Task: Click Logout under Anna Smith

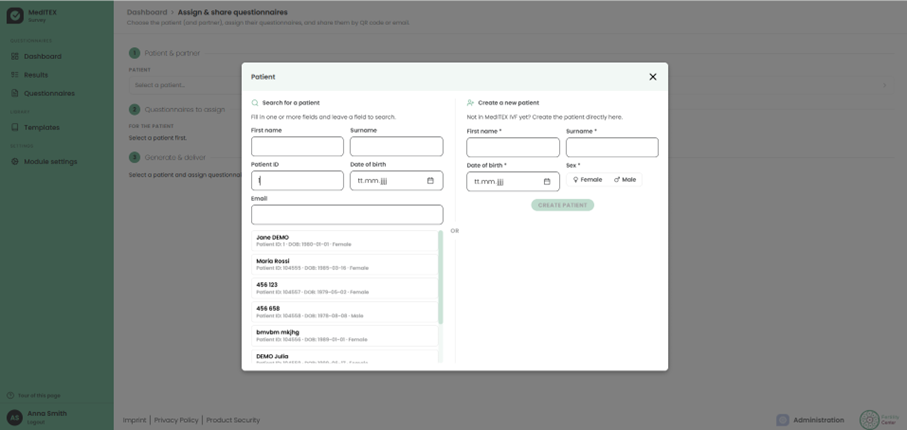Action: point(35,422)
